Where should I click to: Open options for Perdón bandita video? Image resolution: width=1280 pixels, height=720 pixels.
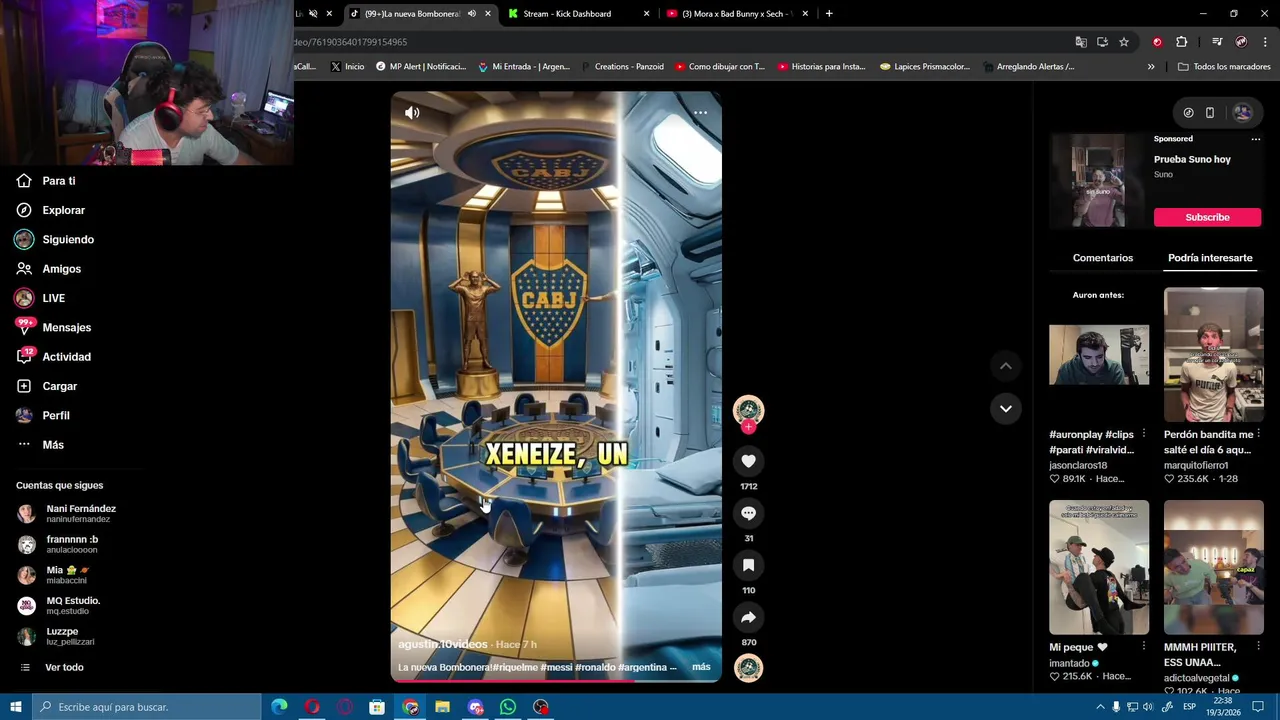tap(1258, 434)
